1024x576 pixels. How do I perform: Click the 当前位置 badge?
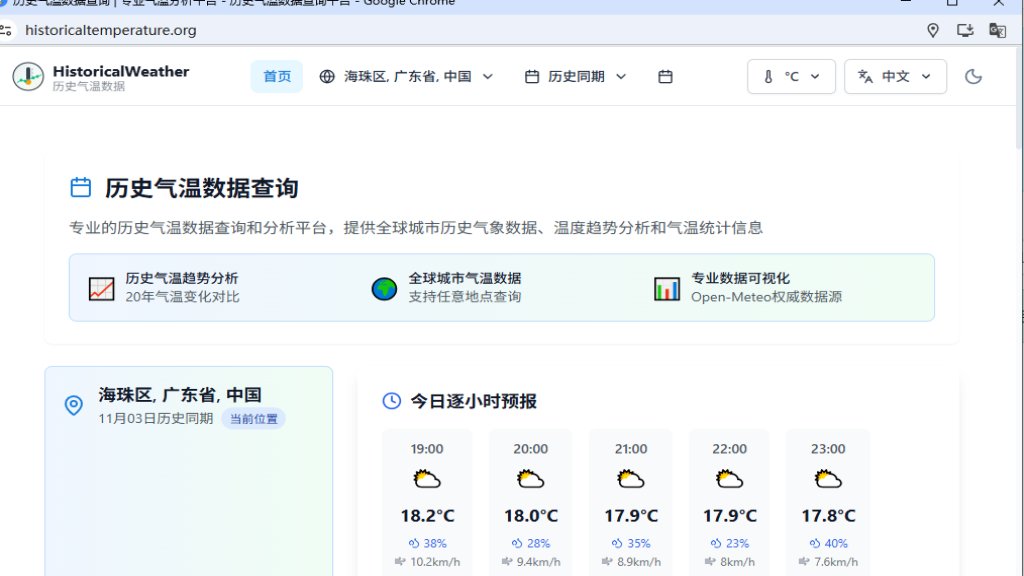point(253,419)
